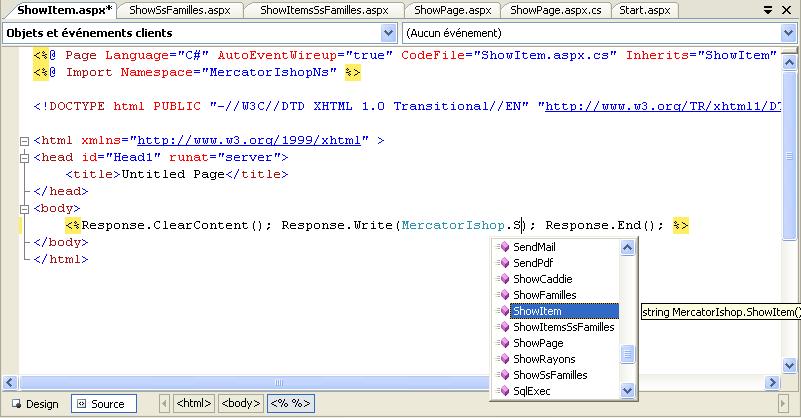Viewport: 801px width, 418px height.
Task: Click the method icon beside ShowItemsSsFamilles
Action: tap(503, 327)
